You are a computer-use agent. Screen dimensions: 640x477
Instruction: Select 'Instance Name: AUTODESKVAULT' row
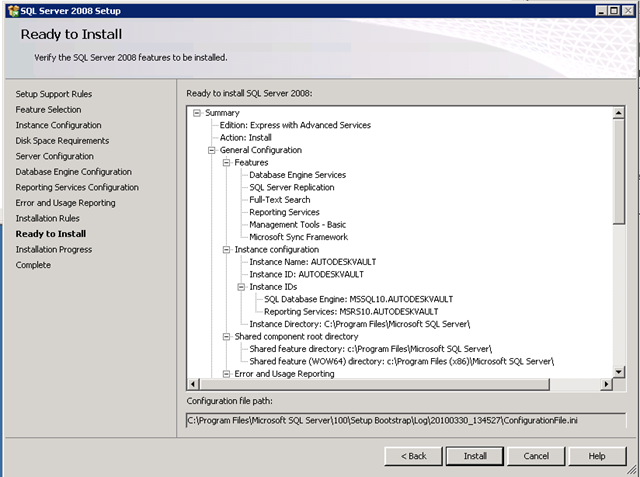[x=313, y=262]
